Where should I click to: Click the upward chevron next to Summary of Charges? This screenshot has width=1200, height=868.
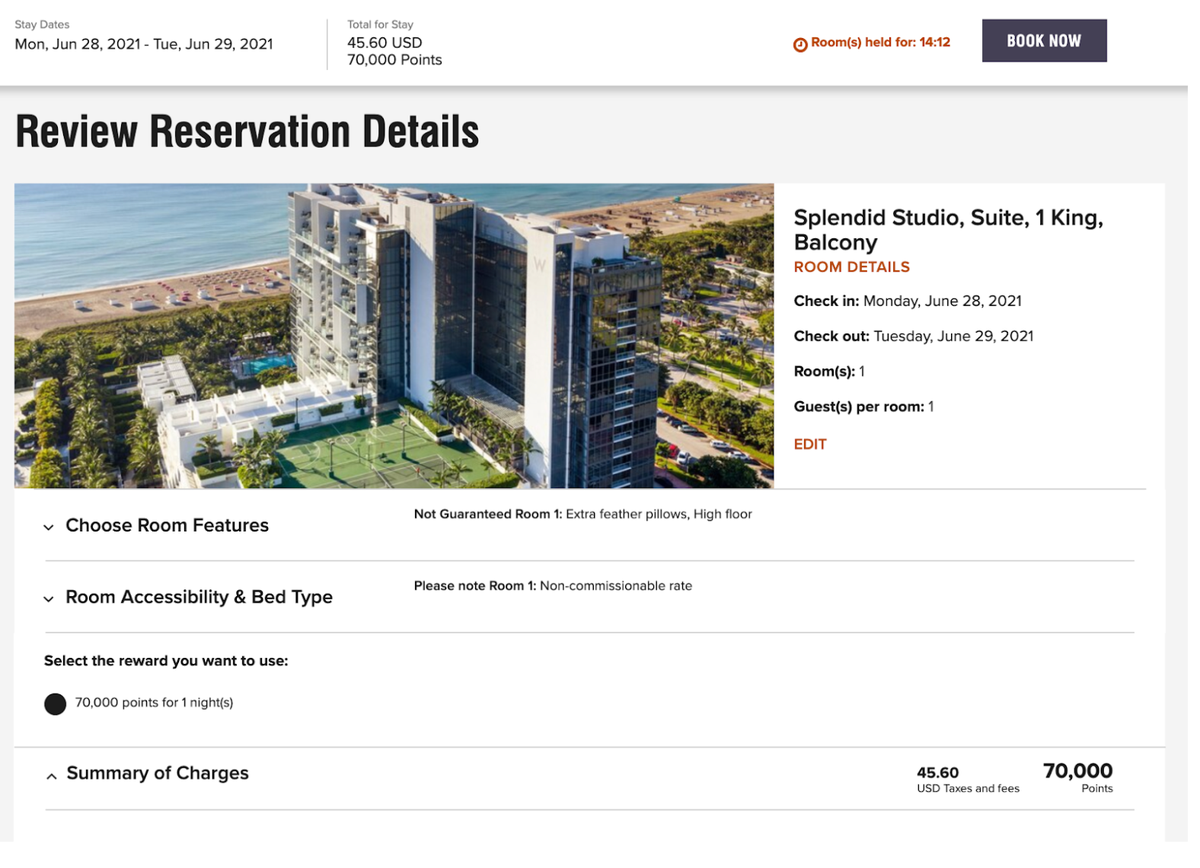(x=50, y=775)
